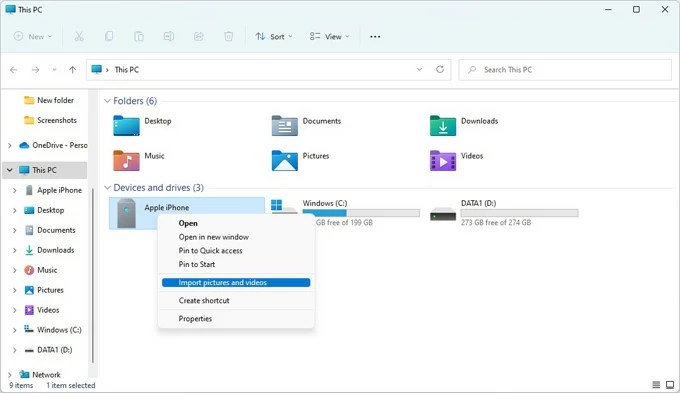Collapse the Folders (6) group
The height and width of the screenshot is (393, 680).
(107, 101)
